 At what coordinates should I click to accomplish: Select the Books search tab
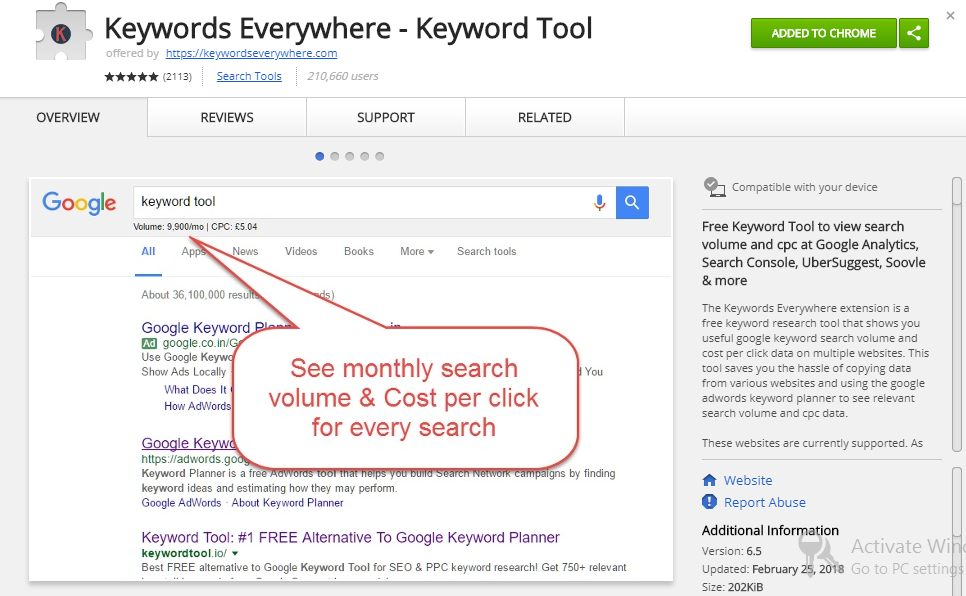(359, 251)
